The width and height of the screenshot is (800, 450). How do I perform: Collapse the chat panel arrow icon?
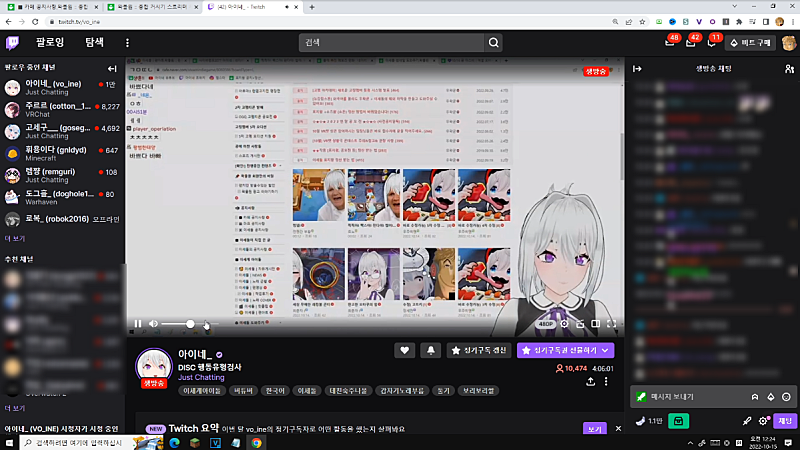pyautogui.click(x=637, y=68)
